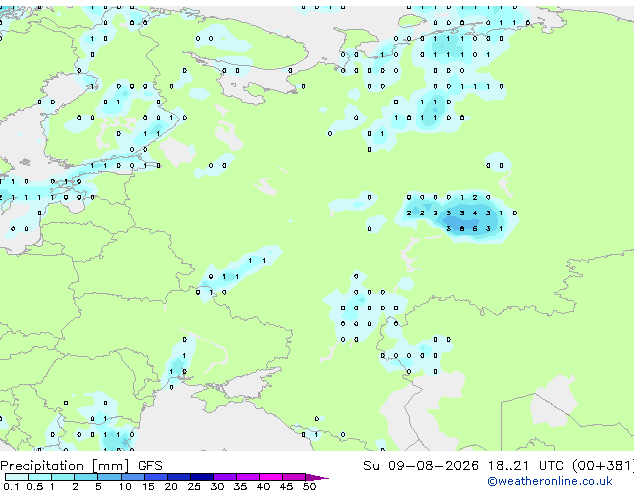Click the legend label "0.5"
This screenshot has height=490, width=634.
35,486
